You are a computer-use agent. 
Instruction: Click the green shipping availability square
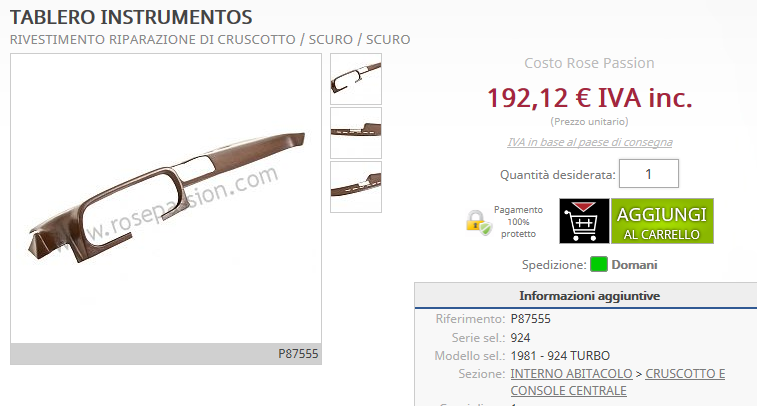pyautogui.click(x=599, y=265)
